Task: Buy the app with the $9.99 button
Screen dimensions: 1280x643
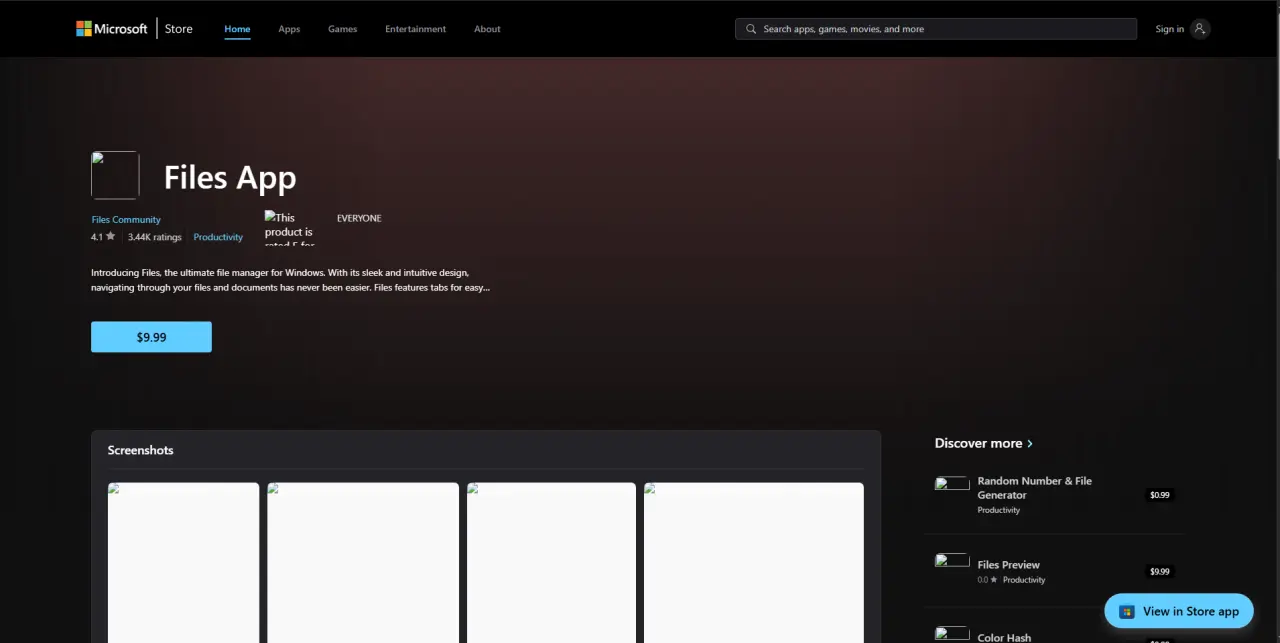Action: [151, 337]
